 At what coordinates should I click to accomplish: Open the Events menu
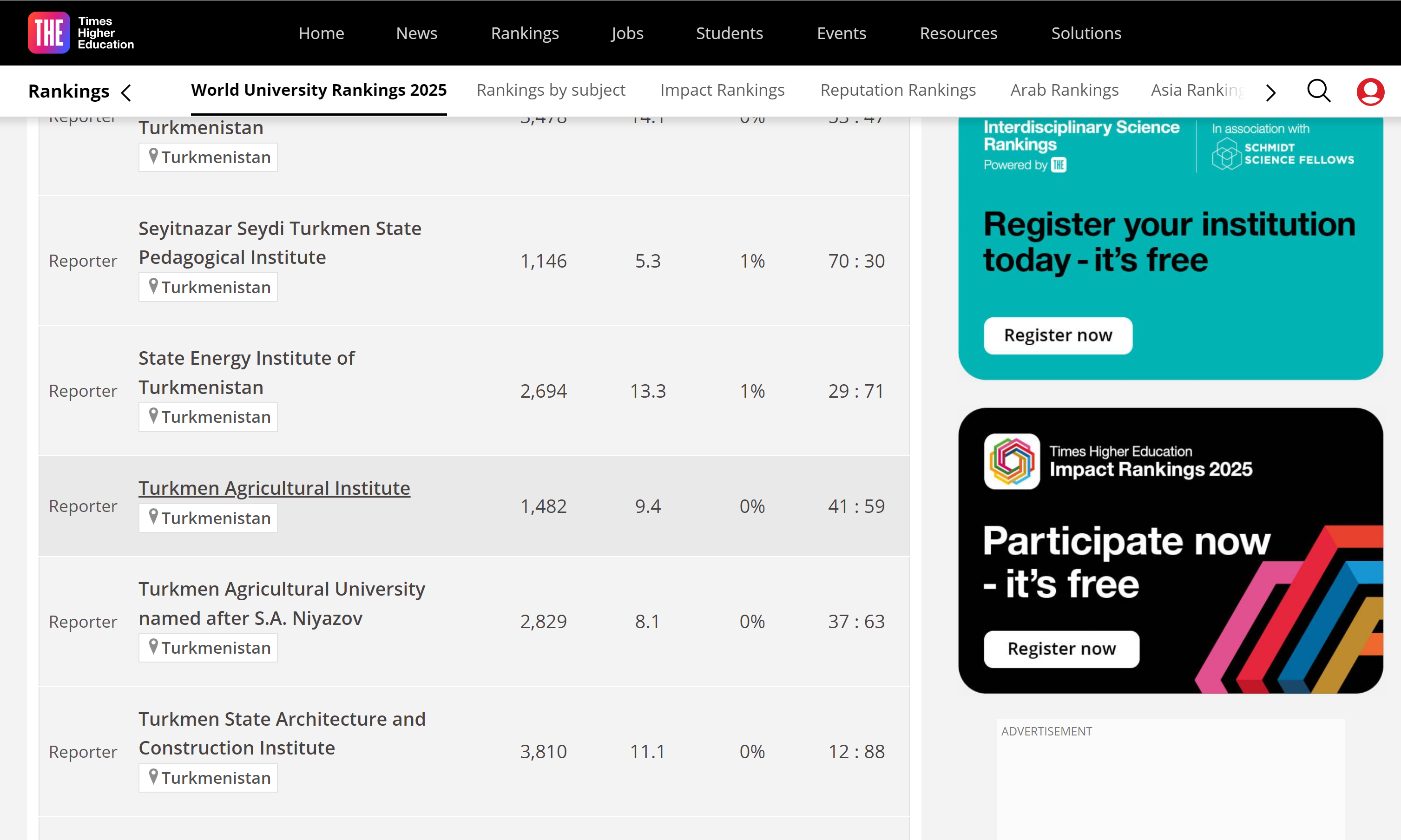(841, 33)
